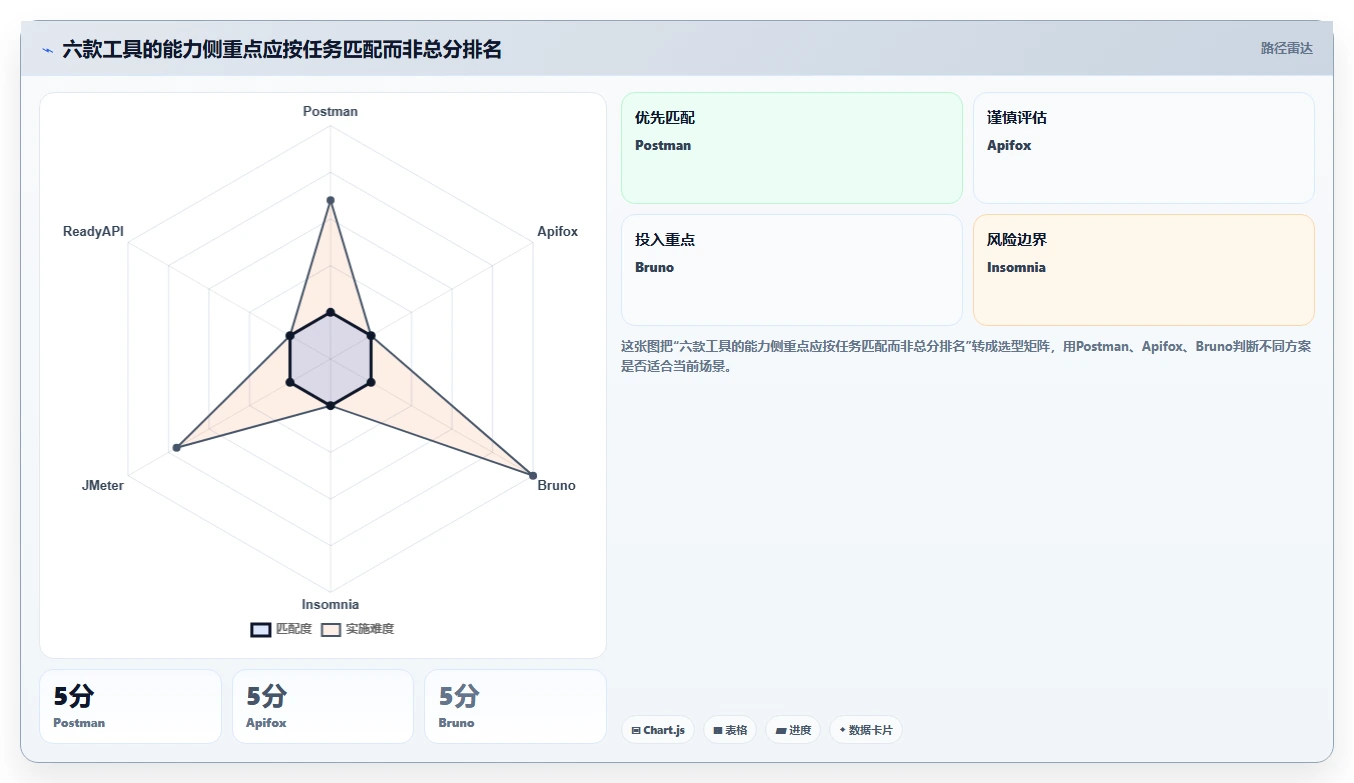Screen dimensions: 1354x783
Task: Click the 实施难度 data point on the JMeter axis
Action: (x=176, y=447)
